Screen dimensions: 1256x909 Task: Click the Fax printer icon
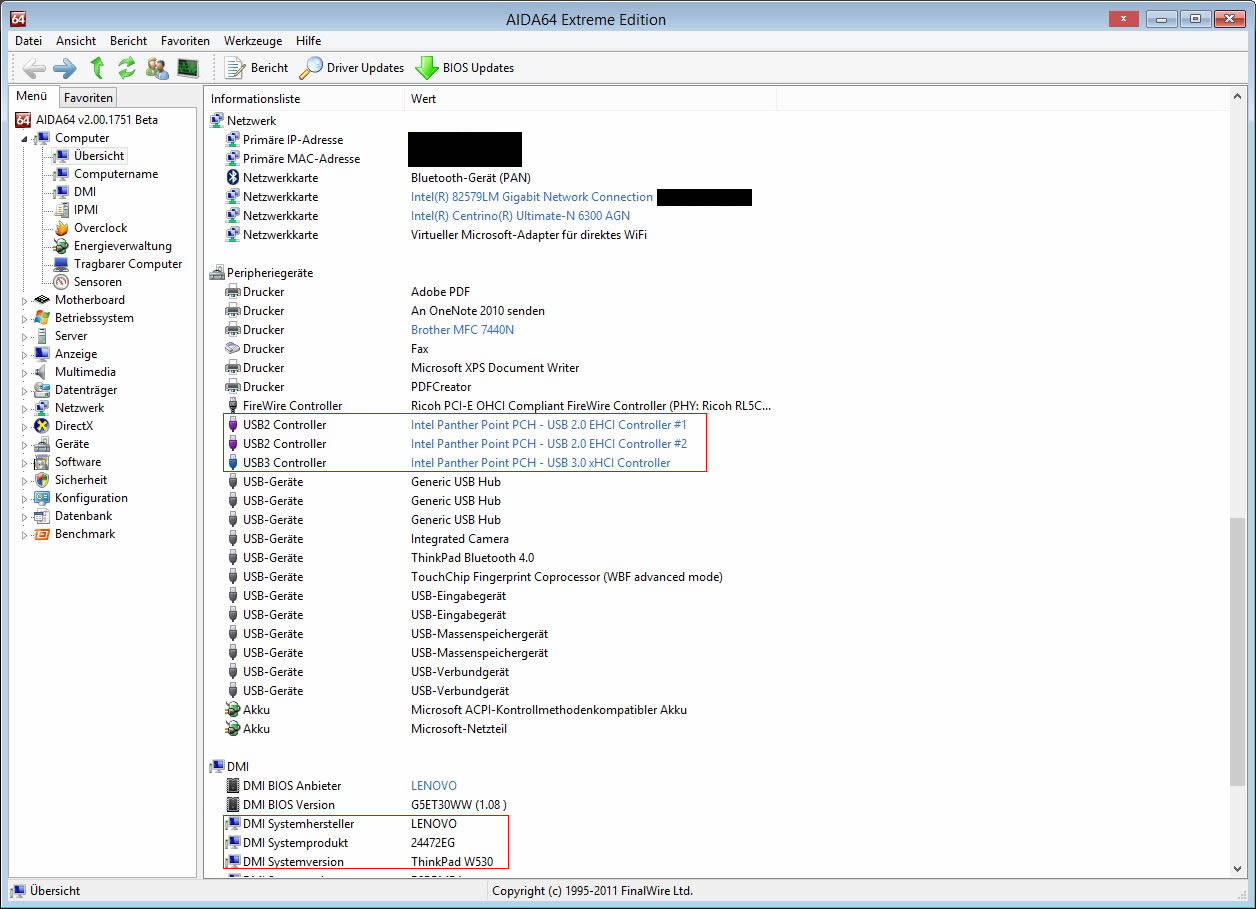233,349
